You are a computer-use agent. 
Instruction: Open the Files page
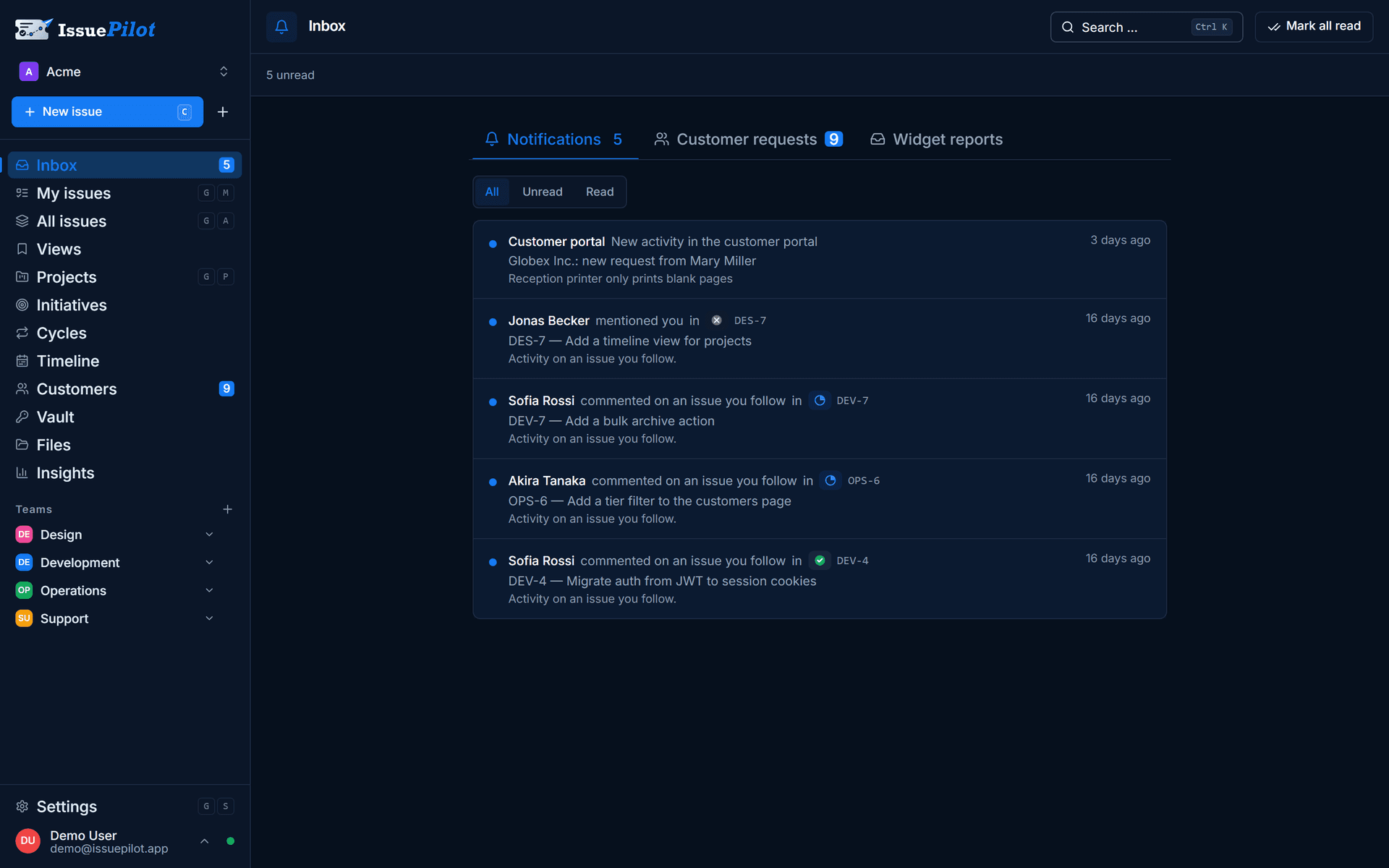pos(124,445)
